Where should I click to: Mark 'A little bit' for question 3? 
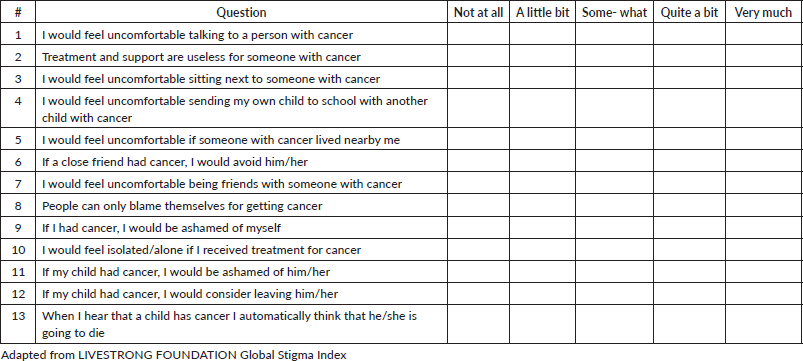pyautogui.click(x=542, y=78)
